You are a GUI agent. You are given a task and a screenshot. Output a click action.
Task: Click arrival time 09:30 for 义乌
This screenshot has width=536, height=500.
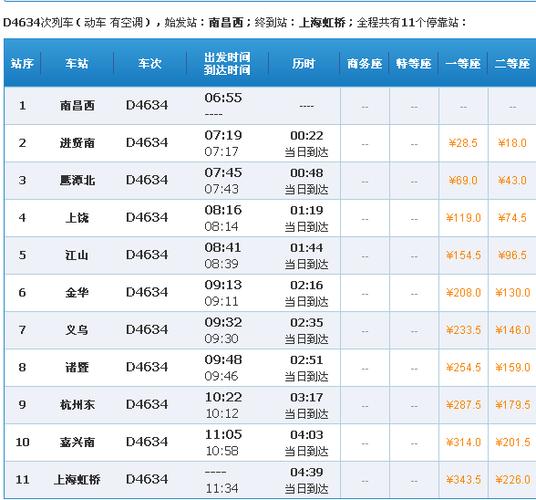pyautogui.click(x=222, y=339)
